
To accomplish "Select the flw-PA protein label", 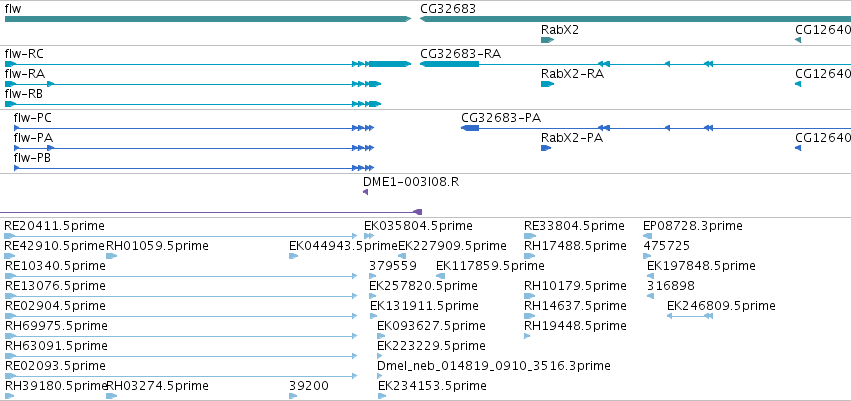I will pos(33,138).
